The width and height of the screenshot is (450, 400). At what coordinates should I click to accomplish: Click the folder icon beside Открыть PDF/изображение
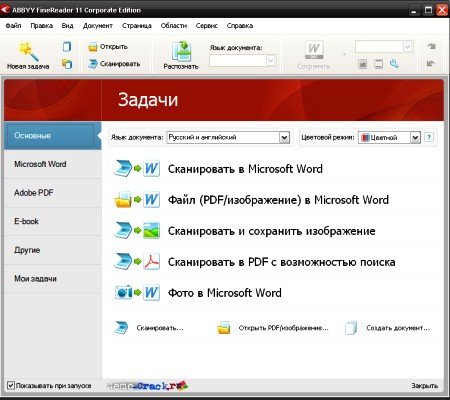224,328
